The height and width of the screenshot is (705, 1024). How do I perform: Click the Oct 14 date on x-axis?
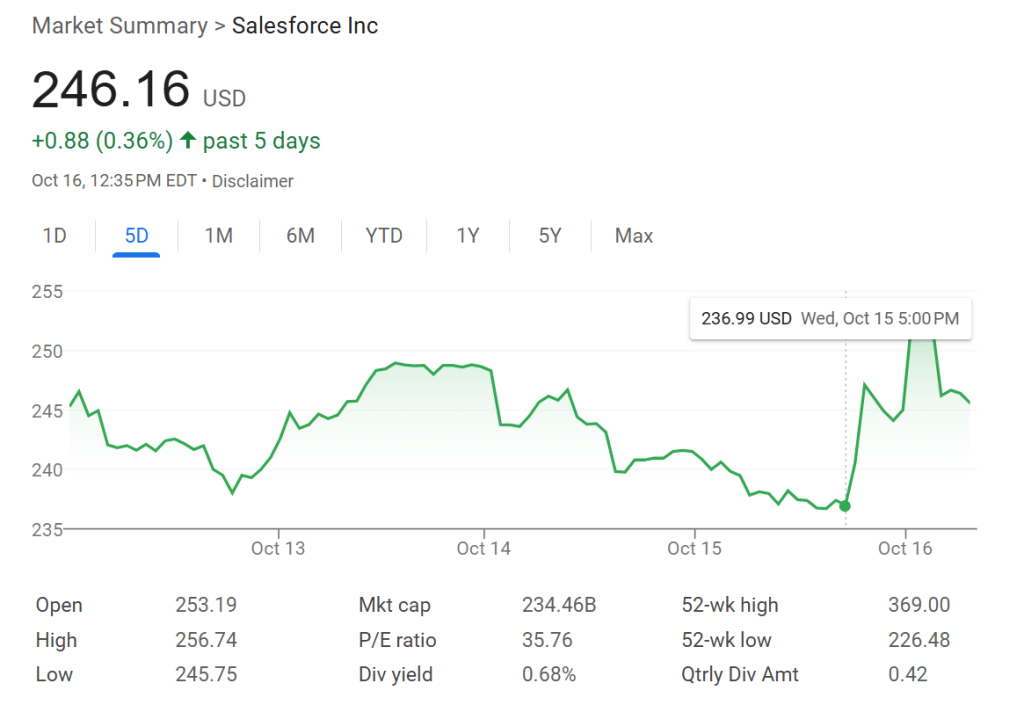pyautogui.click(x=484, y=548)
